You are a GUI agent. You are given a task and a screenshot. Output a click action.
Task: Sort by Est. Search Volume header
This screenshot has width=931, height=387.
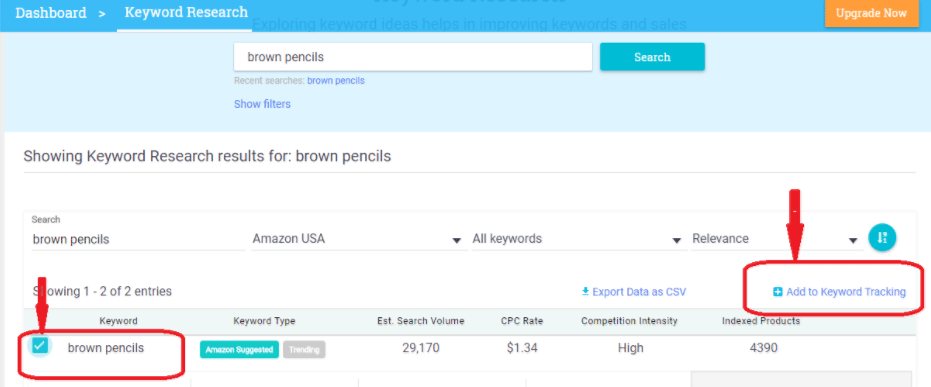click(x=420, y=321)
